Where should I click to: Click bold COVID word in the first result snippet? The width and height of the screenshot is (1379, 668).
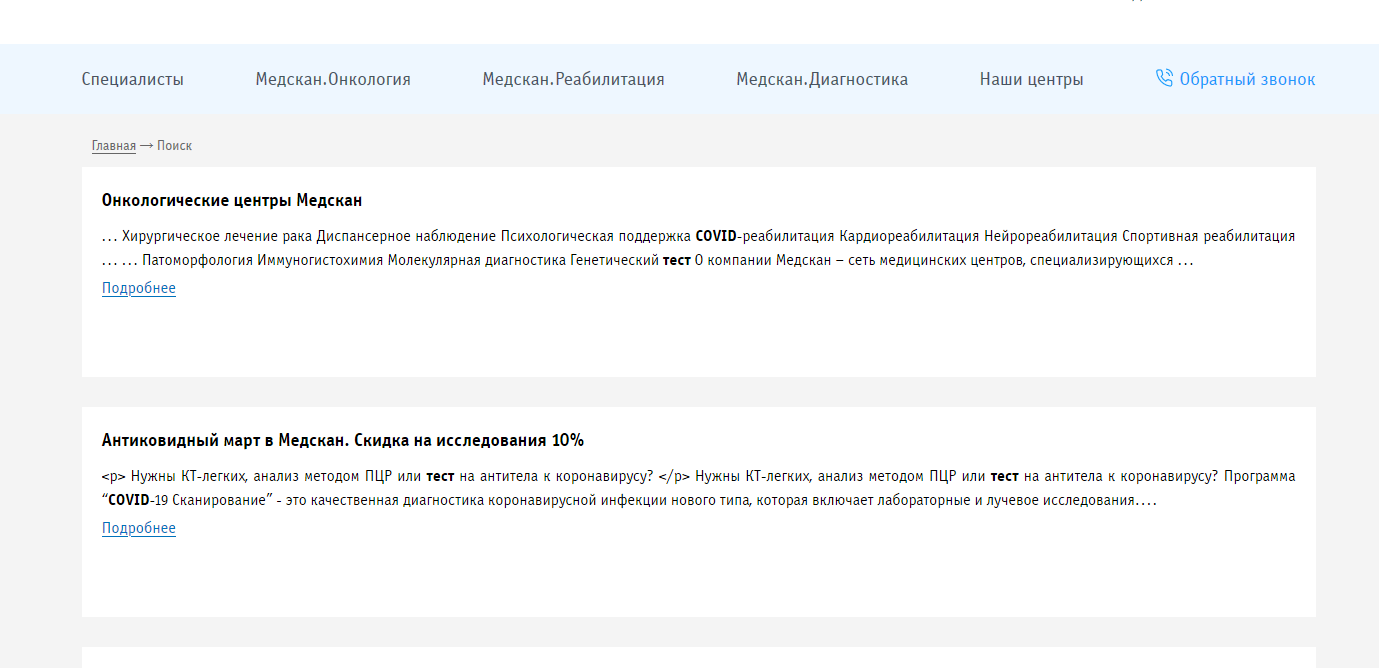pos(715,236)
